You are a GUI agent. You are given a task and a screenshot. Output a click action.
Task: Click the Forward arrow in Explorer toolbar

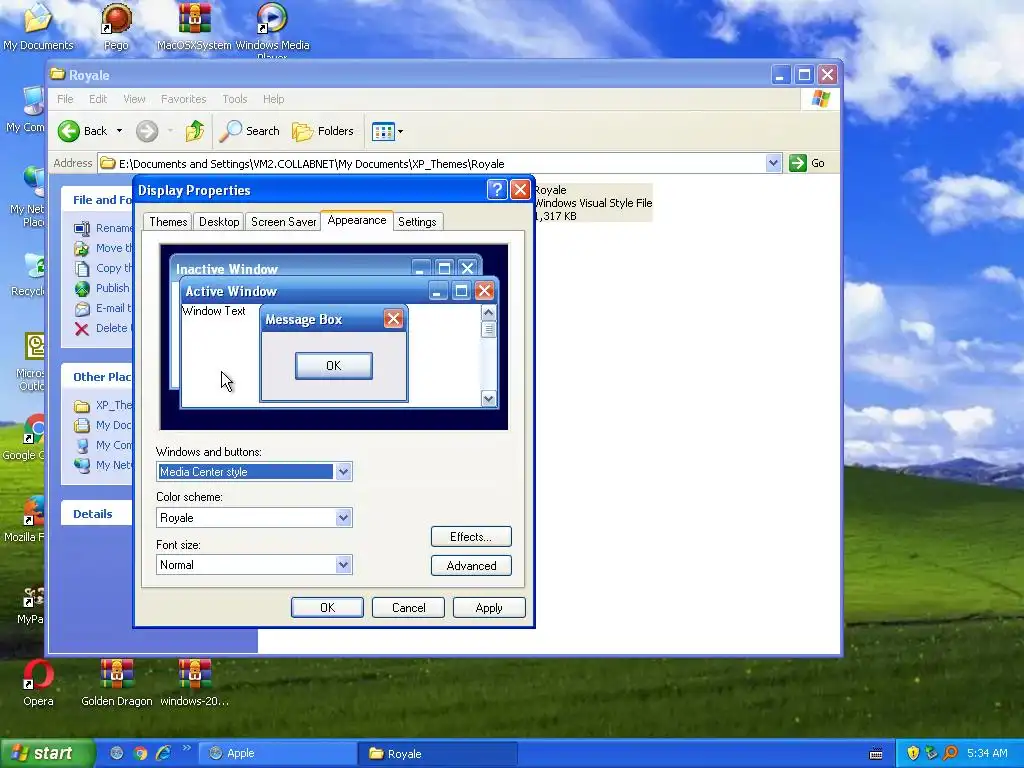click(x=147, y=131)
